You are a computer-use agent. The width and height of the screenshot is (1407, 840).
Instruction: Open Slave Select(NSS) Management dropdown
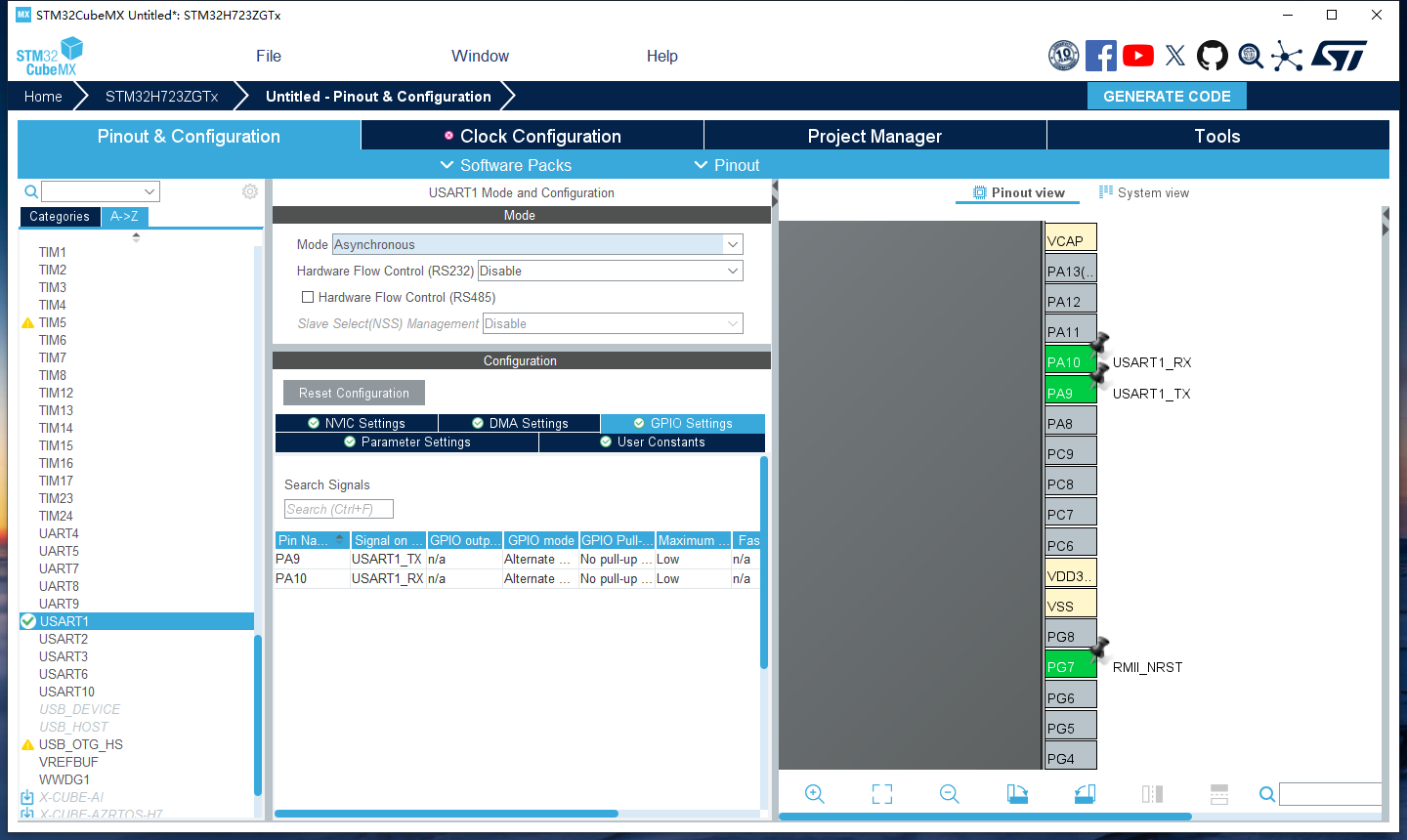point(613,323)
